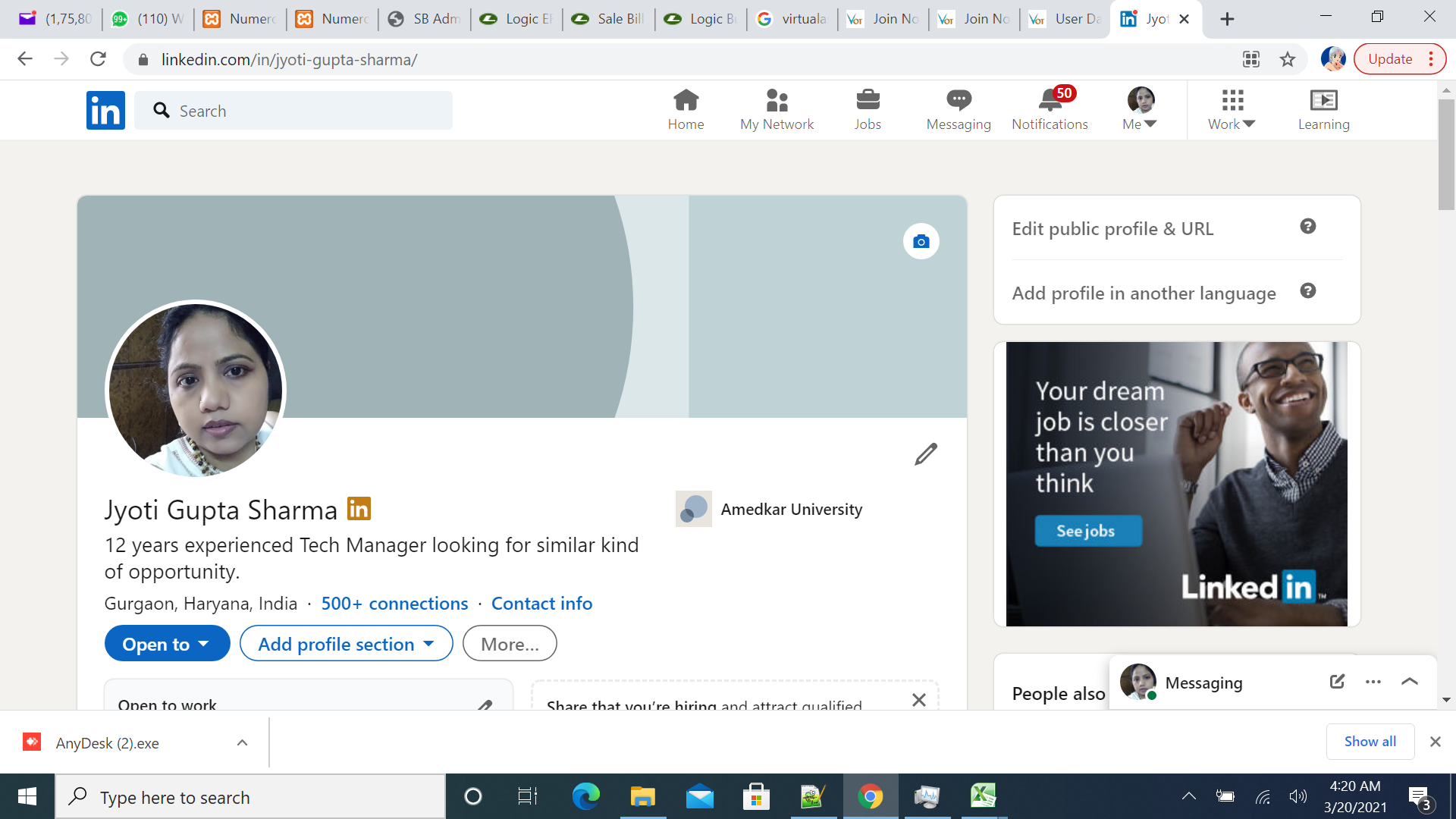The height and width of the screenshot is (819, 1456).
Task: View site security lock information
Action: click(x=143, y=59)
